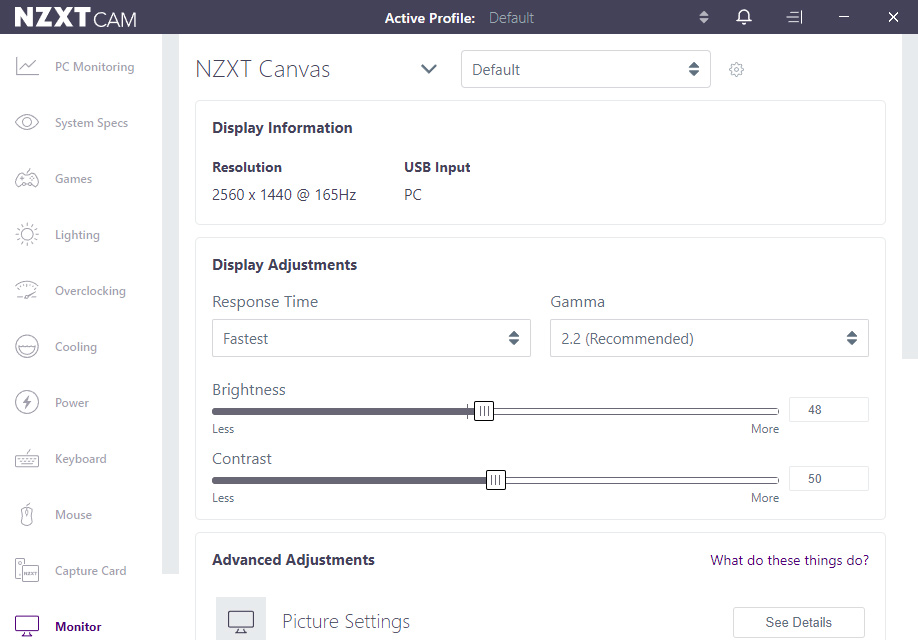Image resolution: width=918 pixels, height=640 pixels.
Task: Click the System Specs eye icon
Action: [x=27, y=123]
